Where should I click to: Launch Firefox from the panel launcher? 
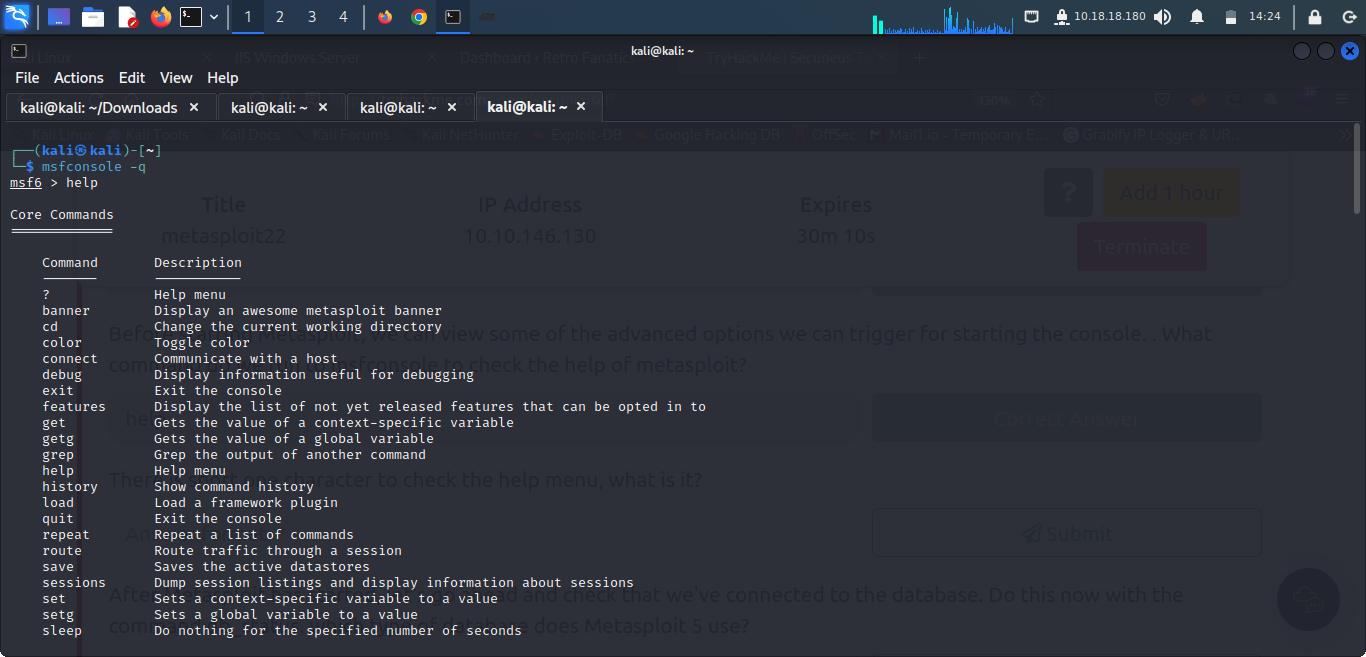pos(161,17)
